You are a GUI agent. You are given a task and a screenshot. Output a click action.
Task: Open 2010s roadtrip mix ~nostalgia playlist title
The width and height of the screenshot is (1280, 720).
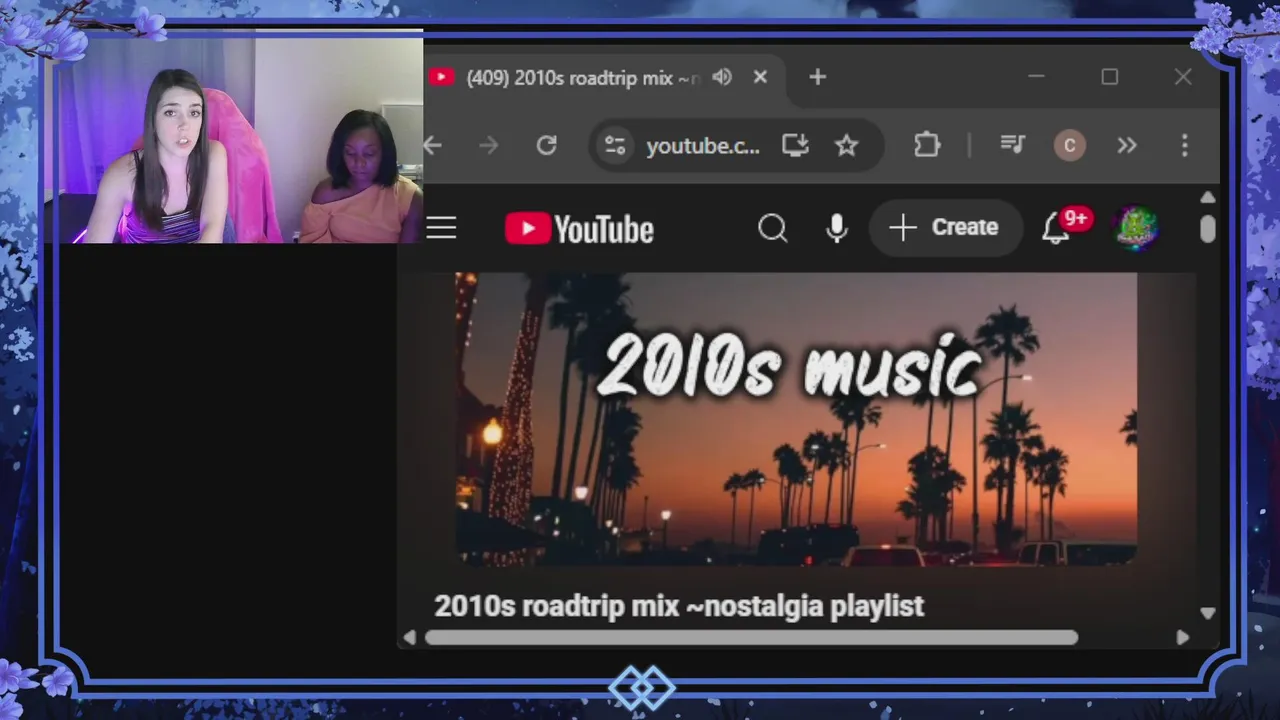tap(679, 606)
